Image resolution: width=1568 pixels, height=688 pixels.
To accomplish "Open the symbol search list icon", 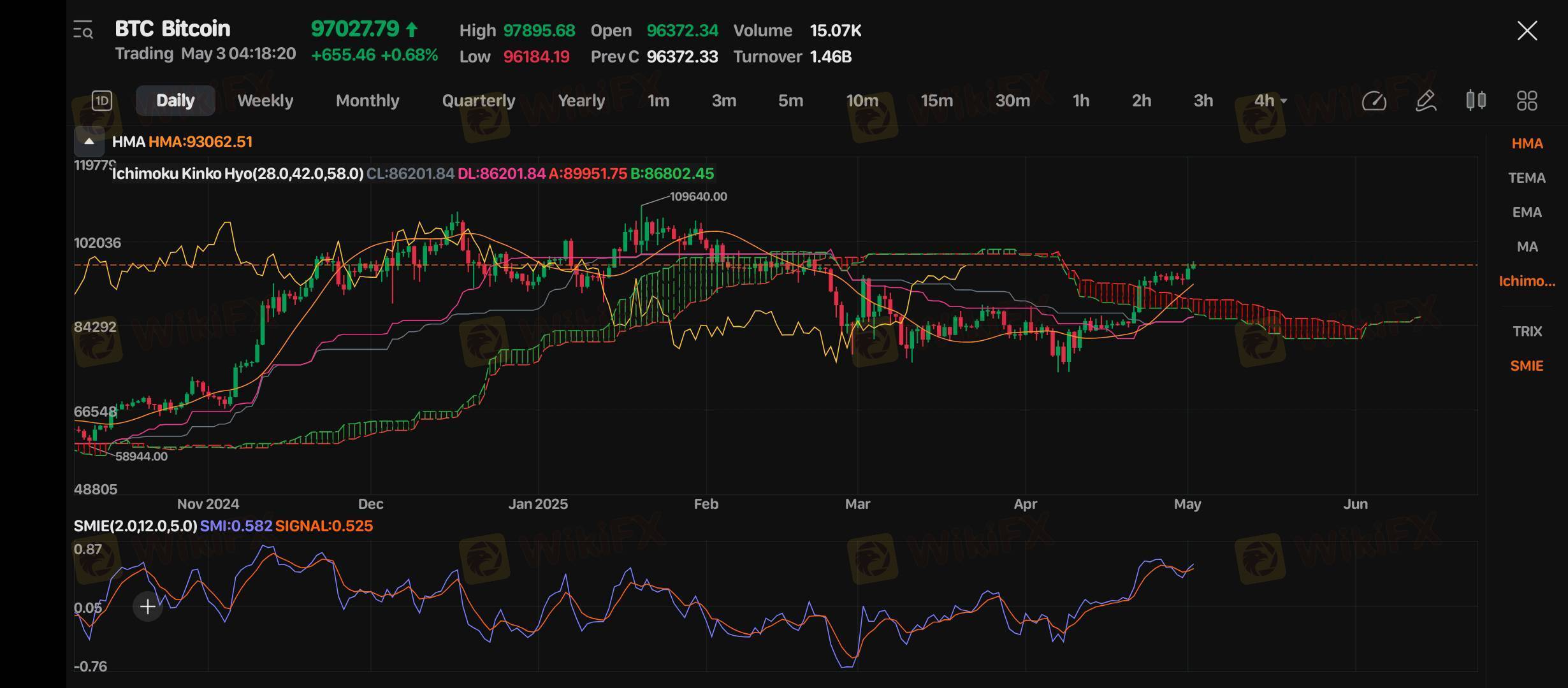I will [x=83, y=30].
